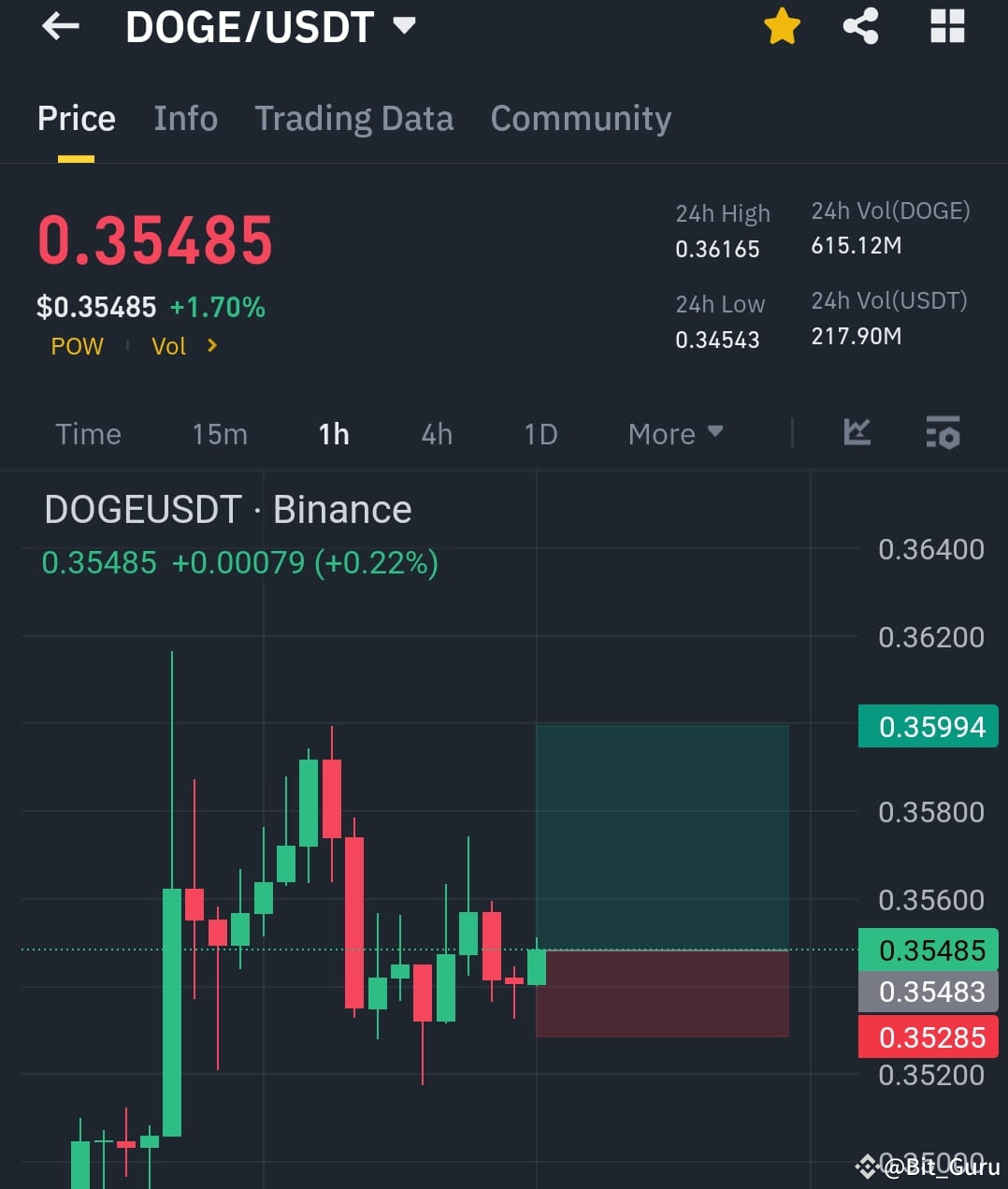Click the current price 0.35485 tag
The width and height of the screenshot is (1008, 1189).
click(x=928, y=950)
